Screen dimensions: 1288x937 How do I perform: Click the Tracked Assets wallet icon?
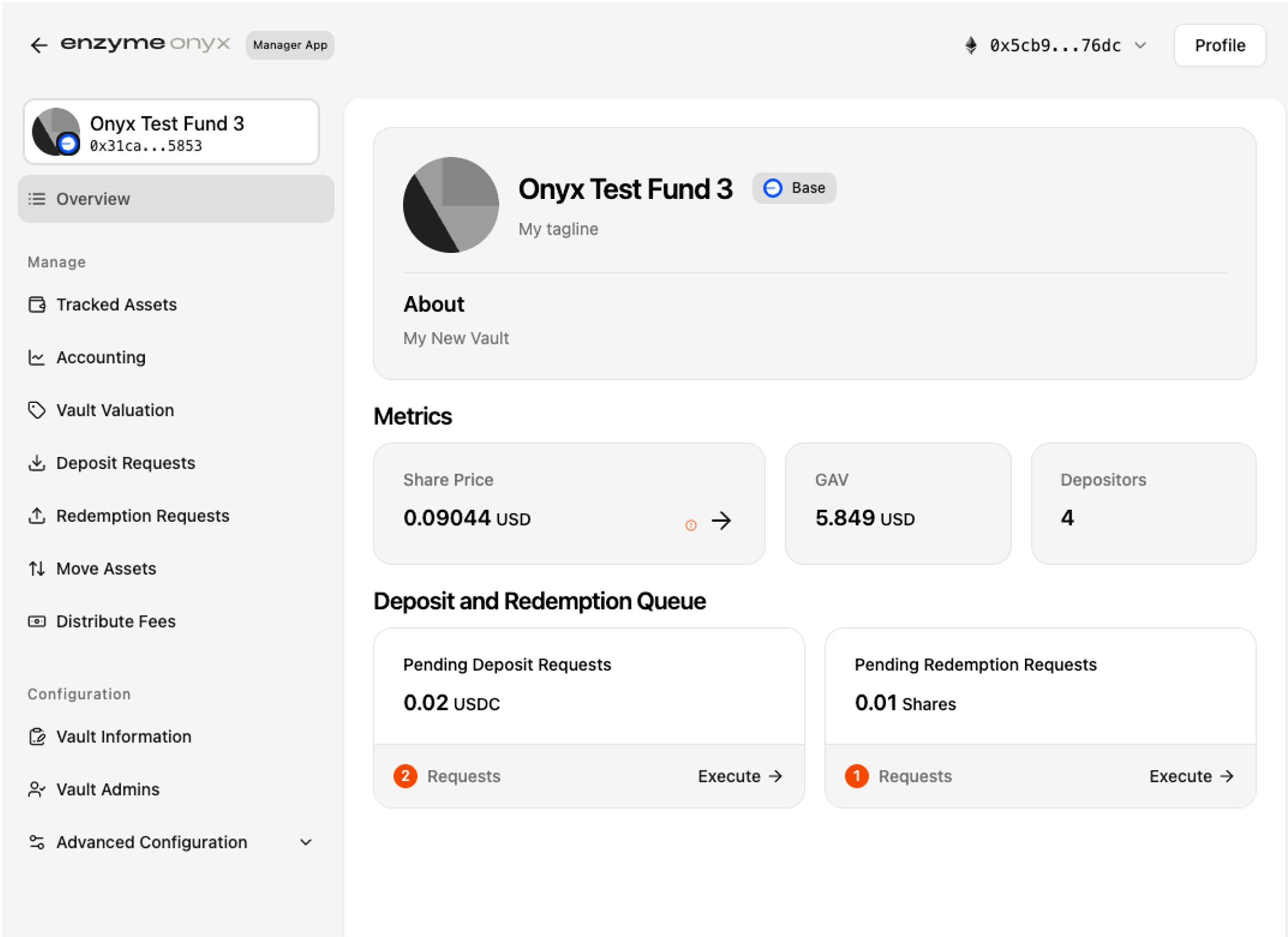[37, 305]
